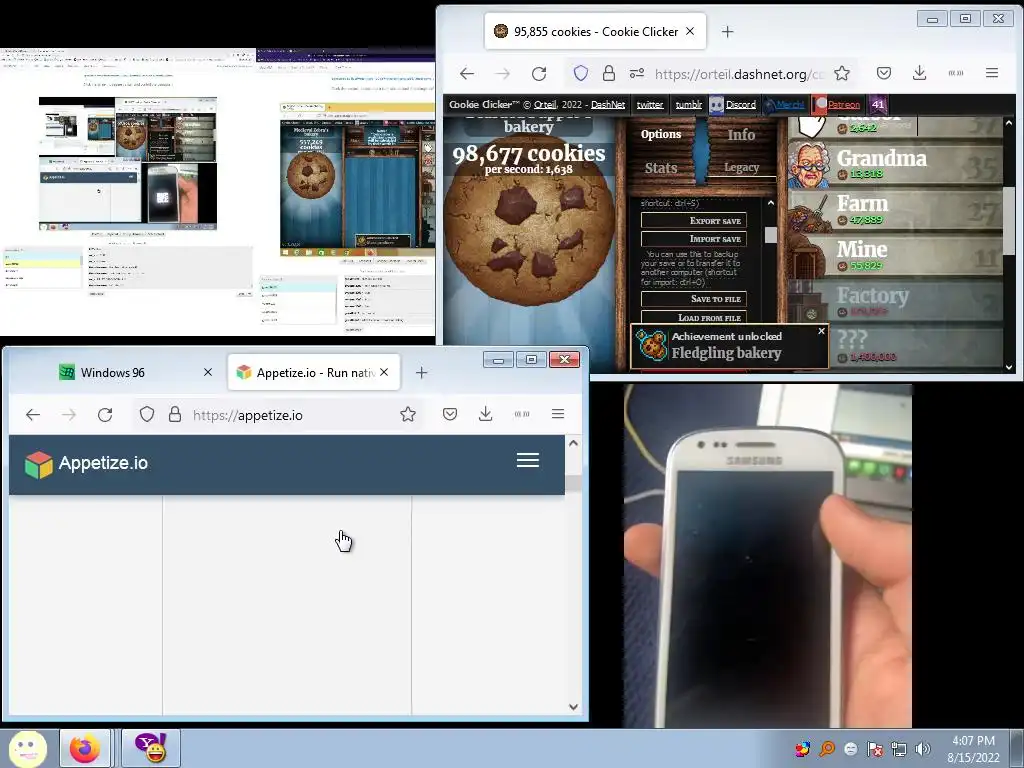Select the 95,855 cookies - Cookie Clicker tab
The height and width of the screenshot is (768, 1024).
[595, 31]
